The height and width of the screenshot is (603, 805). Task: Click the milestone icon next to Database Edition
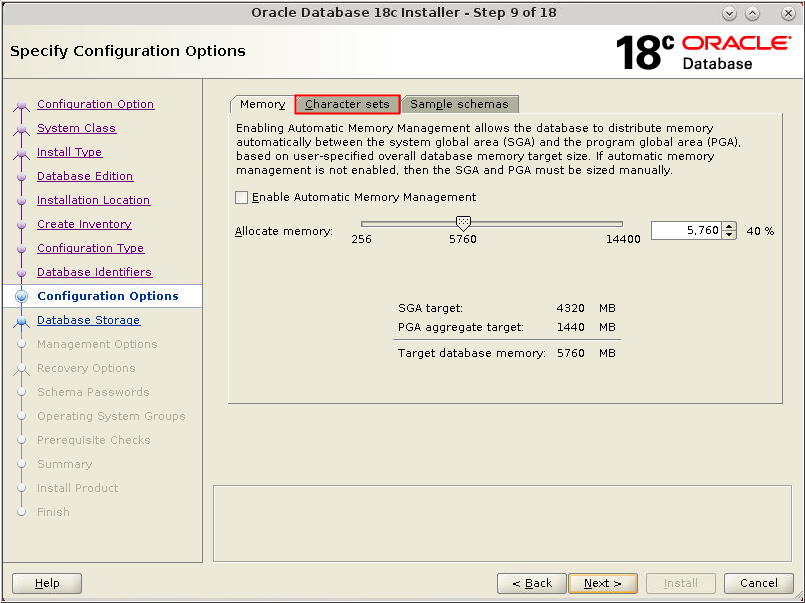[22, 176]
